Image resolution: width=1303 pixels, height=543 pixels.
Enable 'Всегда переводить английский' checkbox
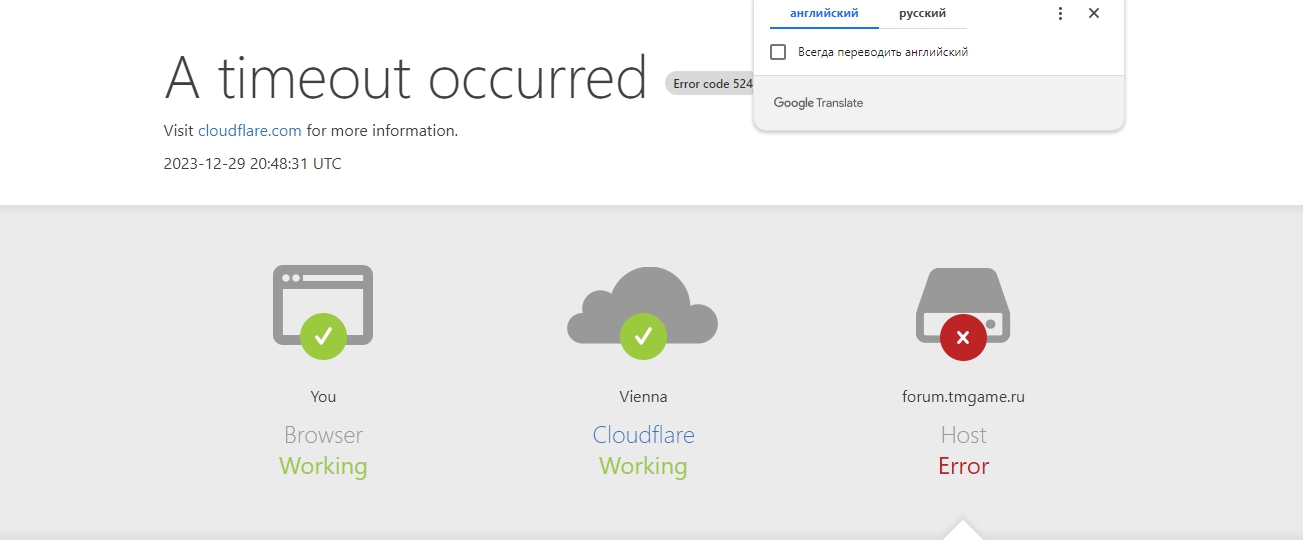pyautogui.click(x=778, y=52)
